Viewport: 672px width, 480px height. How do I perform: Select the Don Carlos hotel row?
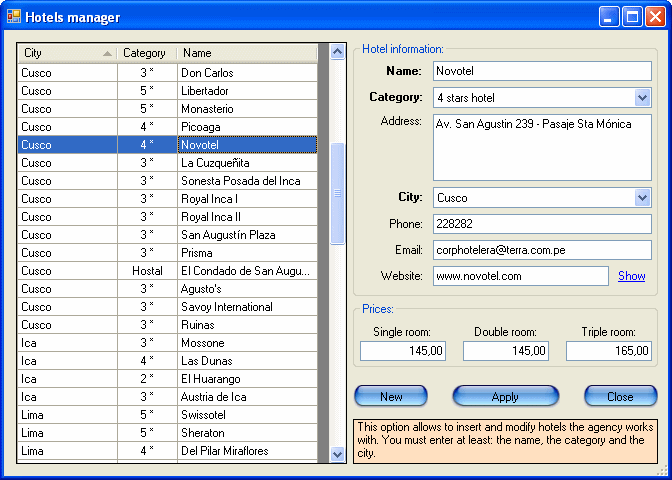point(168,73)
